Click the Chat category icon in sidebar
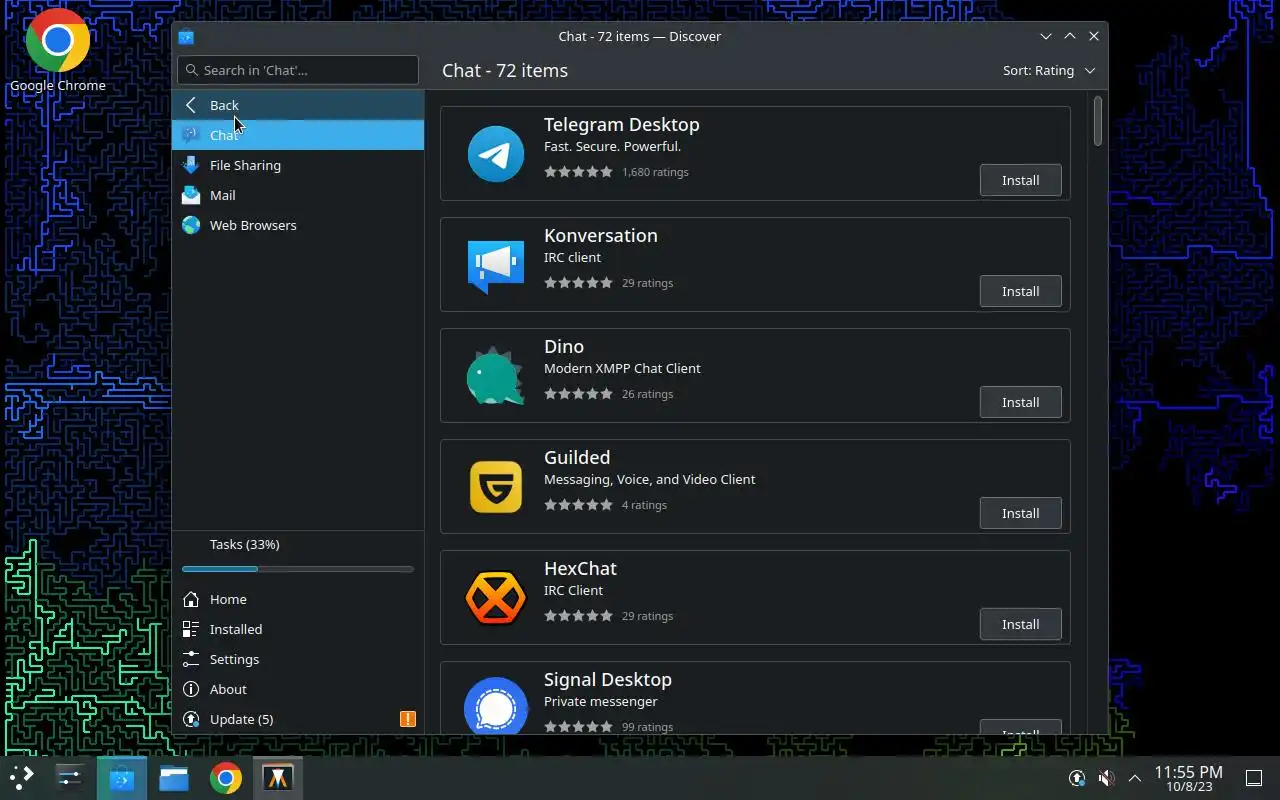 [191, 135]
